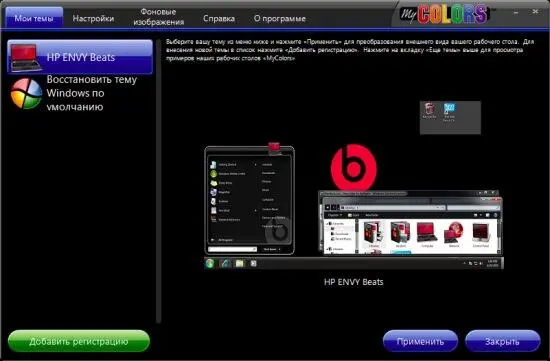Open the Фоновые изображения tab
Screen dimensions: 550x361
pyautogui.click(x=158, y=17)
